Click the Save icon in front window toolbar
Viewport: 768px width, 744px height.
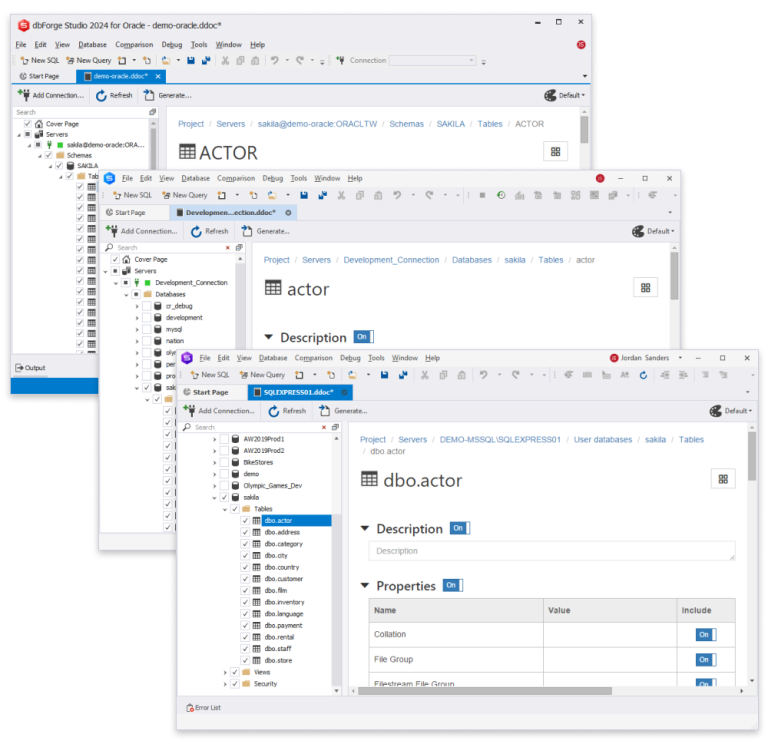384,375
